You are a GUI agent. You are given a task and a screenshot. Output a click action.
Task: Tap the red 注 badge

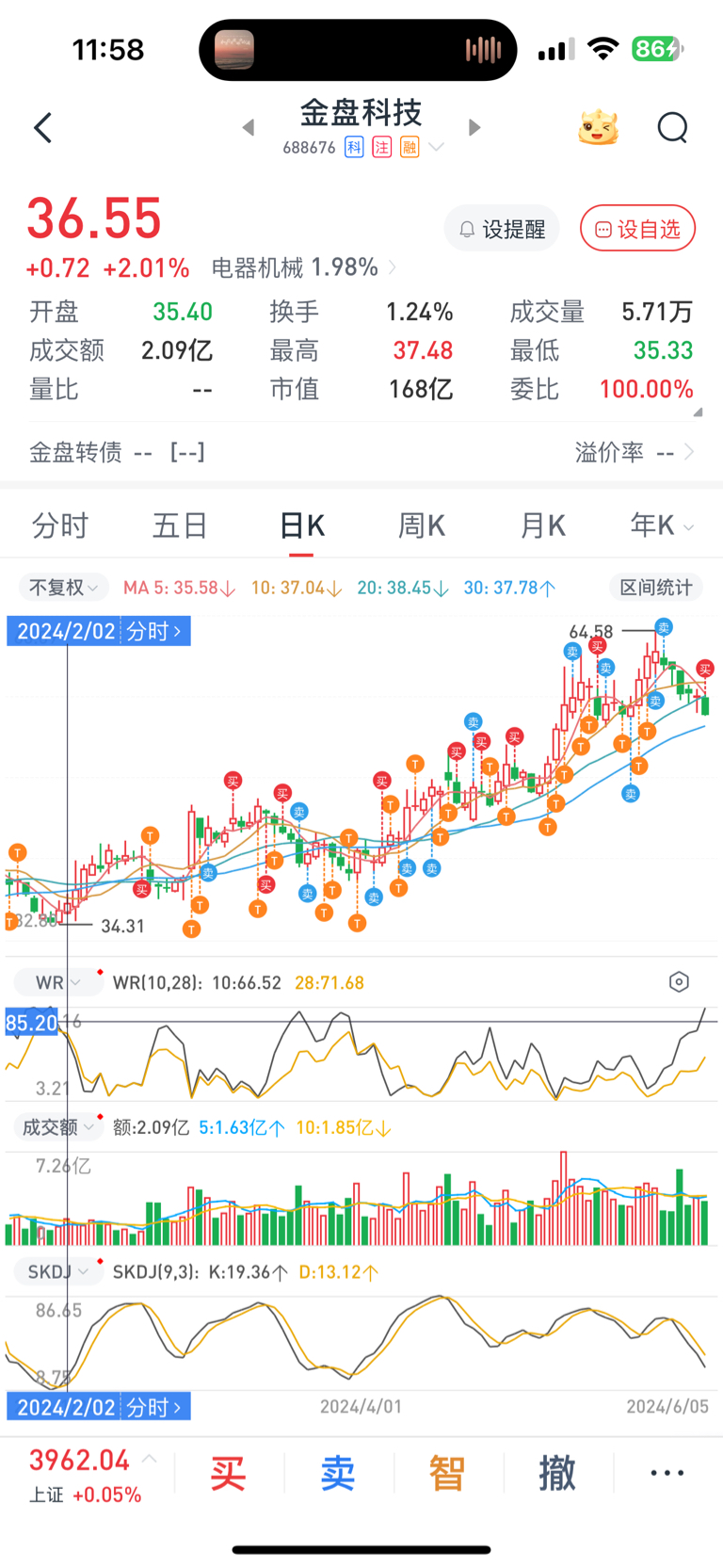click(381, 147)
